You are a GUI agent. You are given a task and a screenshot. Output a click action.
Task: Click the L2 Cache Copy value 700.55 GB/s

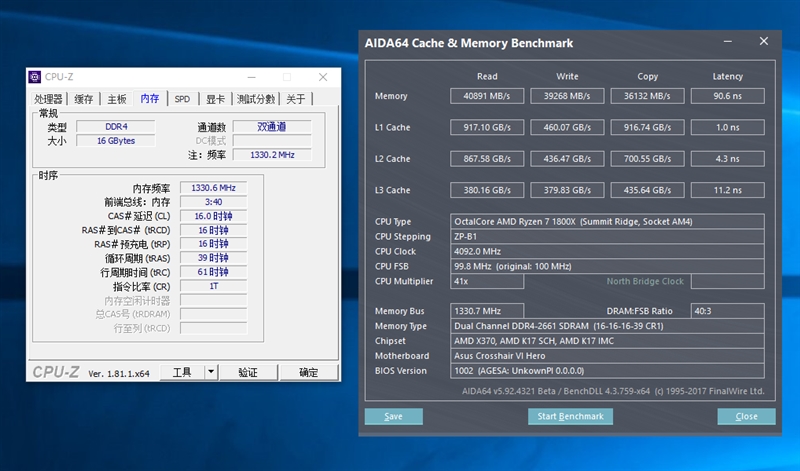pos(647,159)
